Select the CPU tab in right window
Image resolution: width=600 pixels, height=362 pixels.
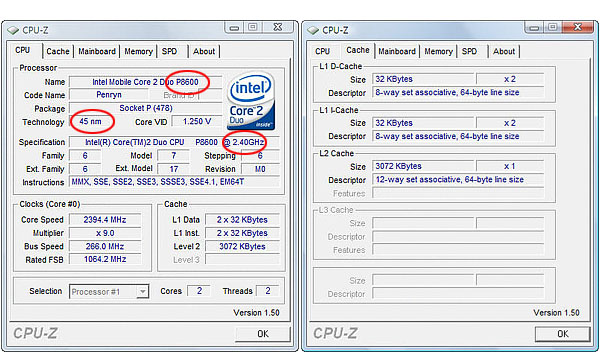(x=323, y=51)
